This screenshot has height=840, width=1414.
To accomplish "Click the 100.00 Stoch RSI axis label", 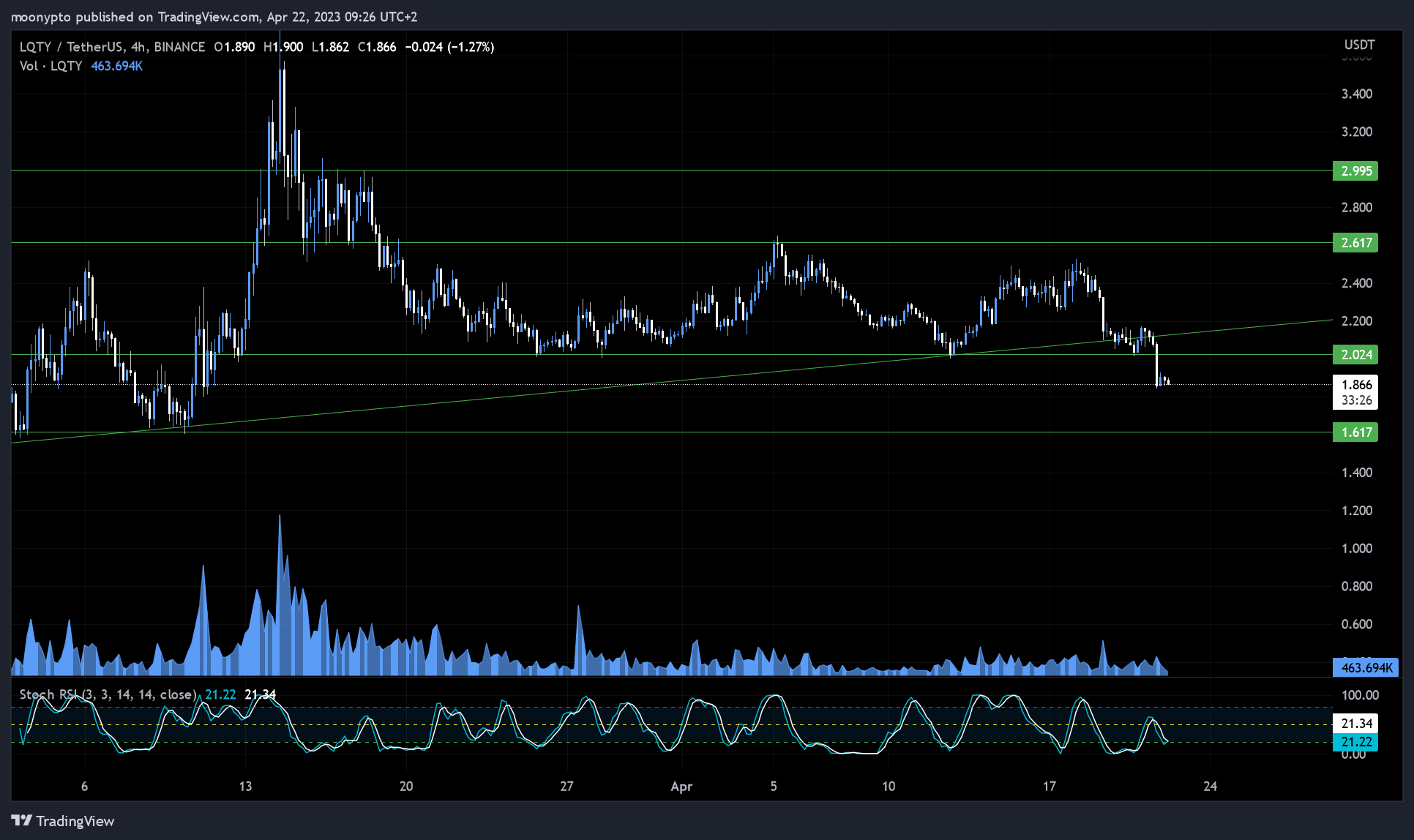I will point(1360,695).
